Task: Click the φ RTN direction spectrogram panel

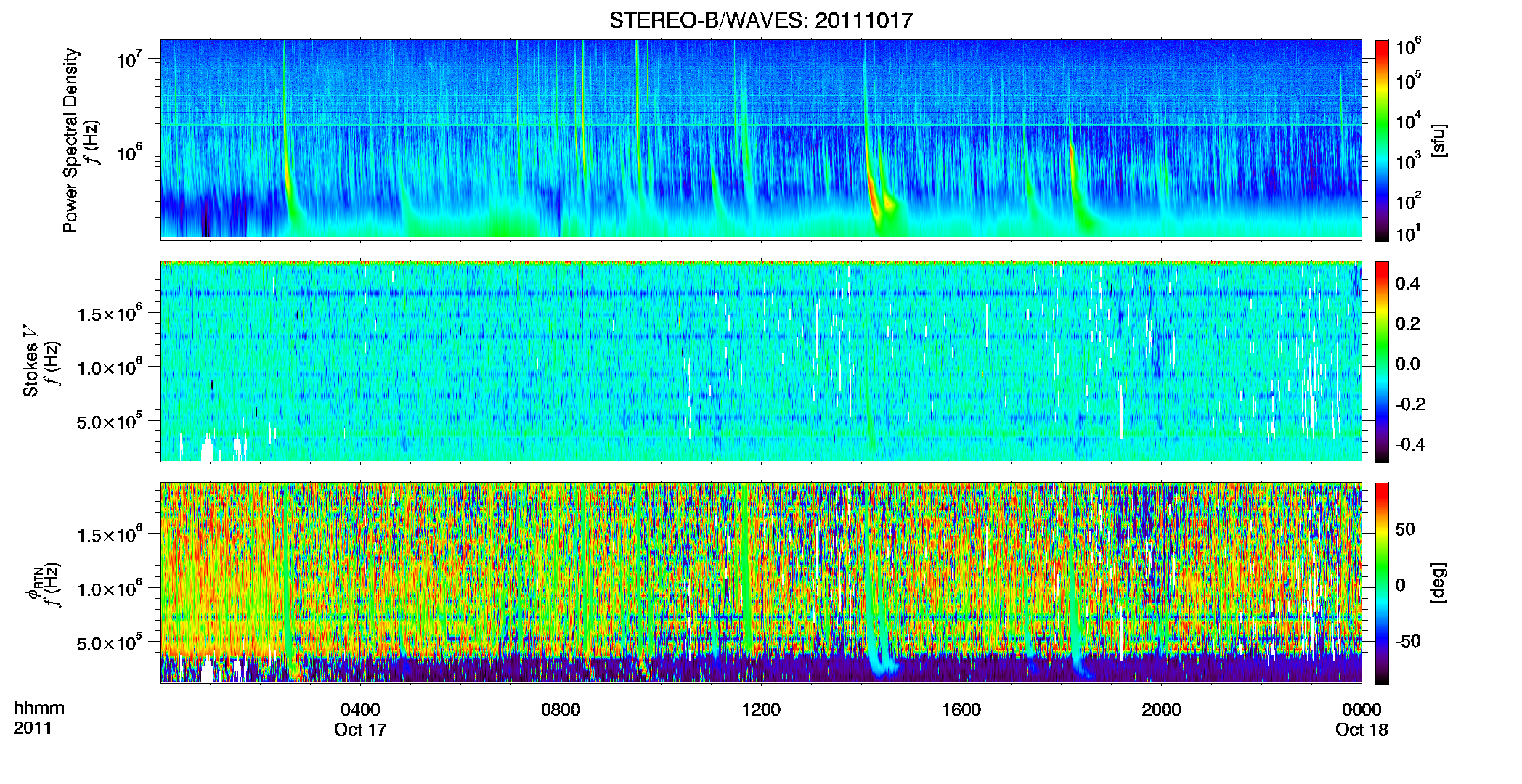Action: pos(761,583)
